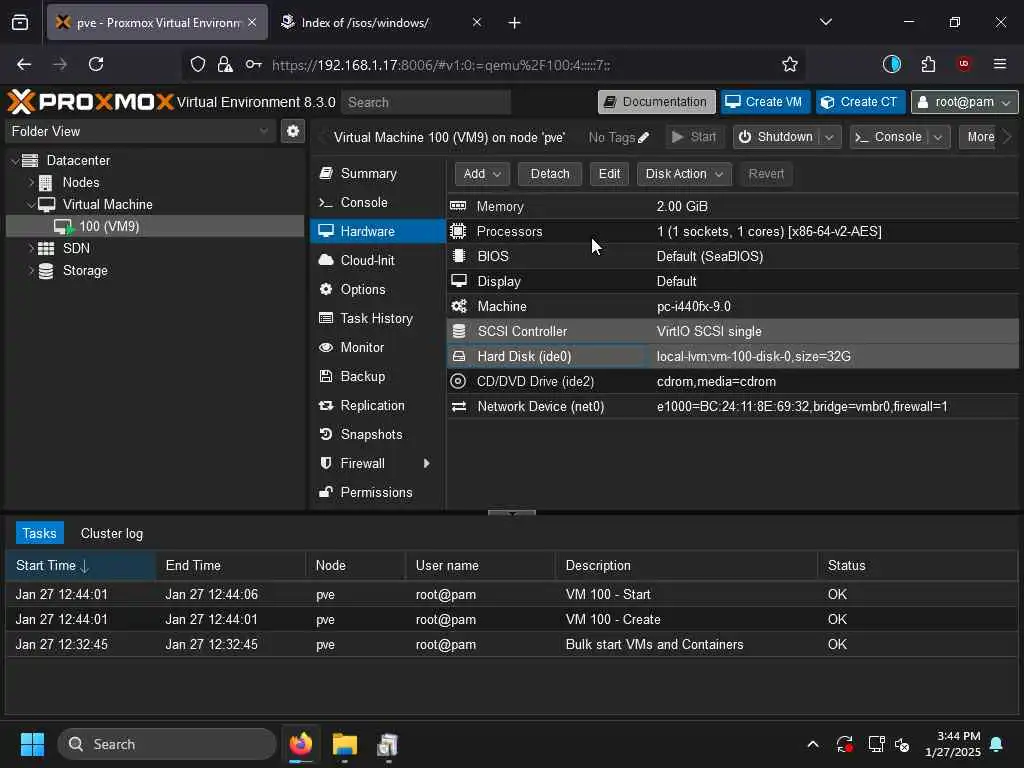
Task: Click the CD/DVD Drive disc icon
Action: pyautogui.click(x=458, y=381)
